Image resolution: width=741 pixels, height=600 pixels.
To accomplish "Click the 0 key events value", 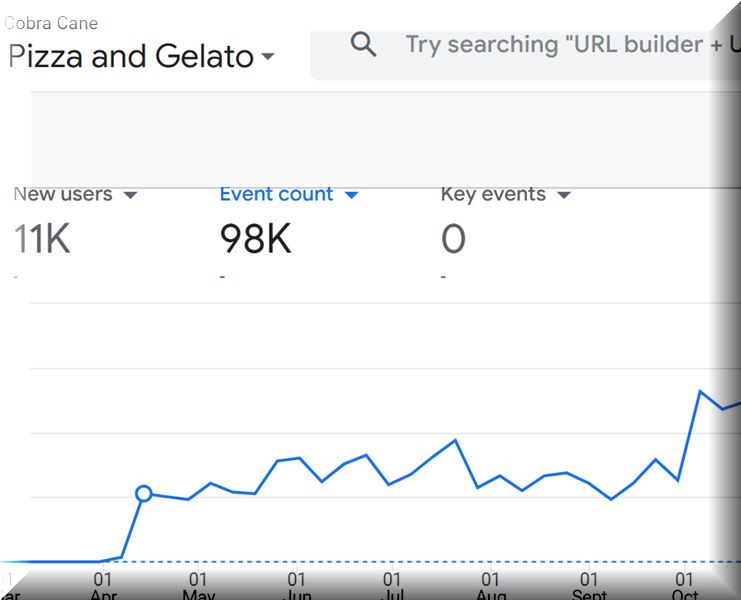I will 453,240.
